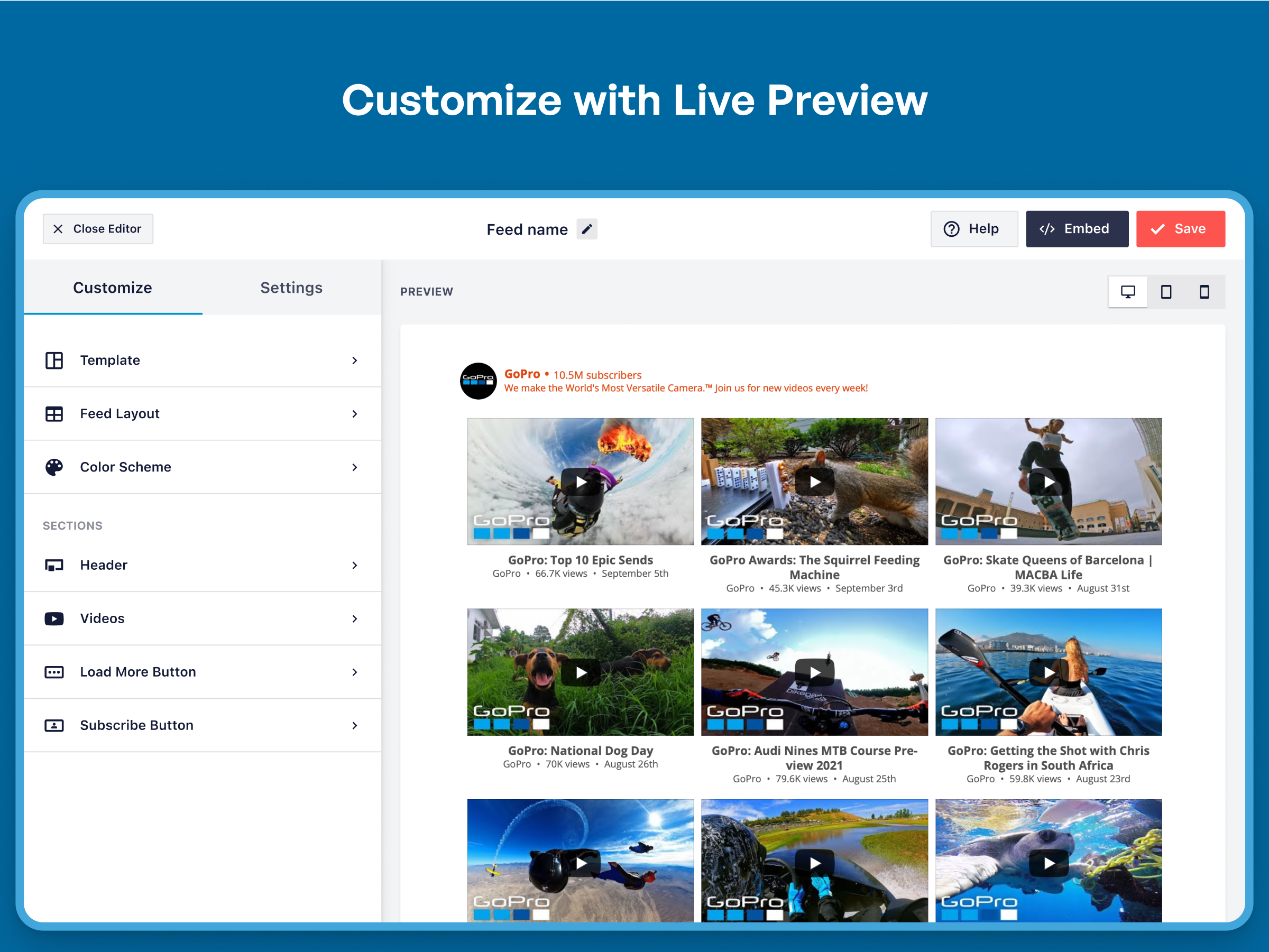
Task: Open Audi Nines MTB Course Preview title
Action: 815,757
